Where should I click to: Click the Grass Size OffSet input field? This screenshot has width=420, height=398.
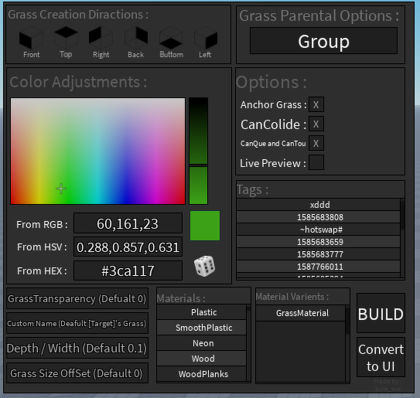[x=77, y=373]
